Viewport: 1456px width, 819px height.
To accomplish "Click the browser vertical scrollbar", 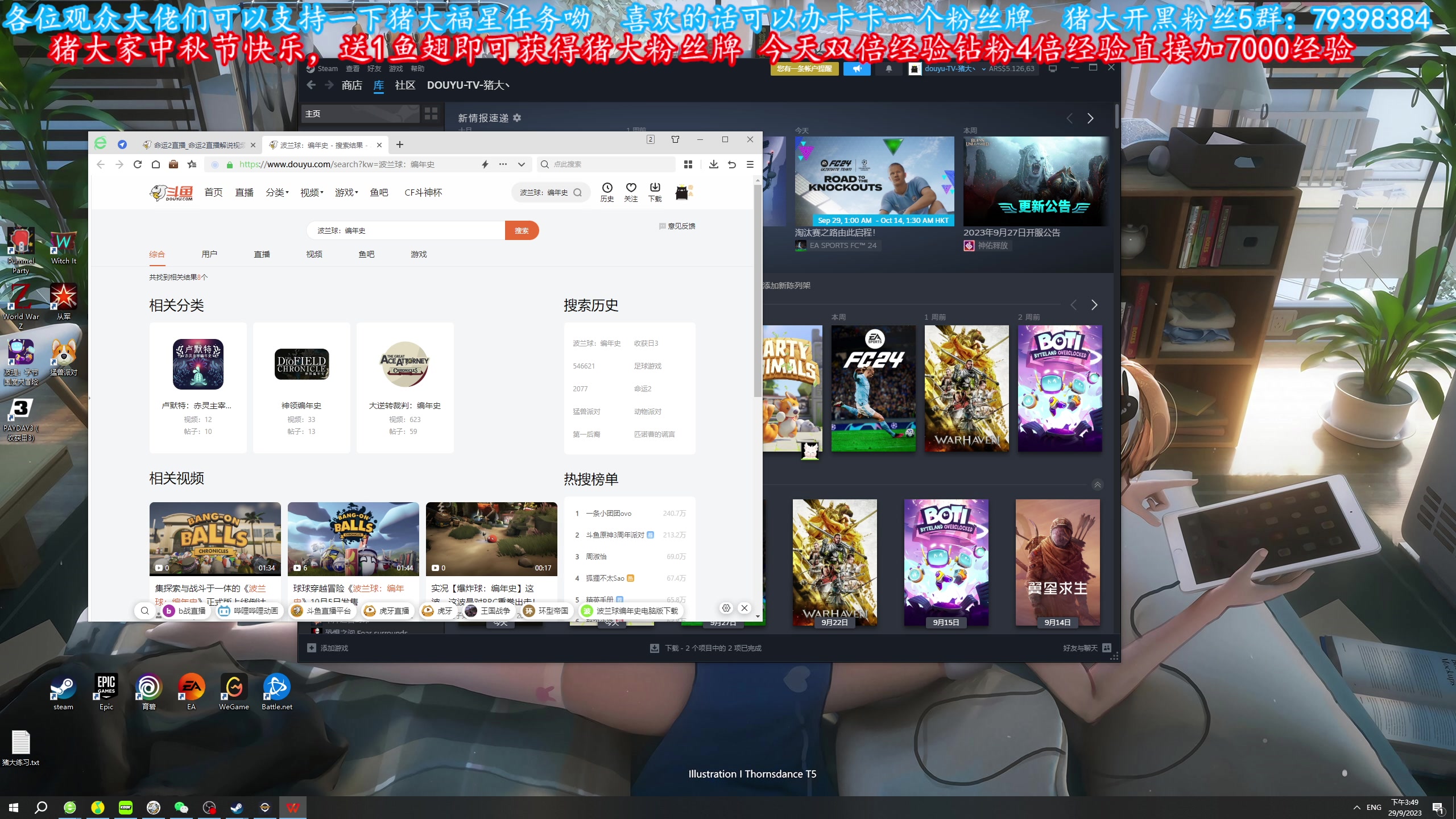I will [758, 290].
